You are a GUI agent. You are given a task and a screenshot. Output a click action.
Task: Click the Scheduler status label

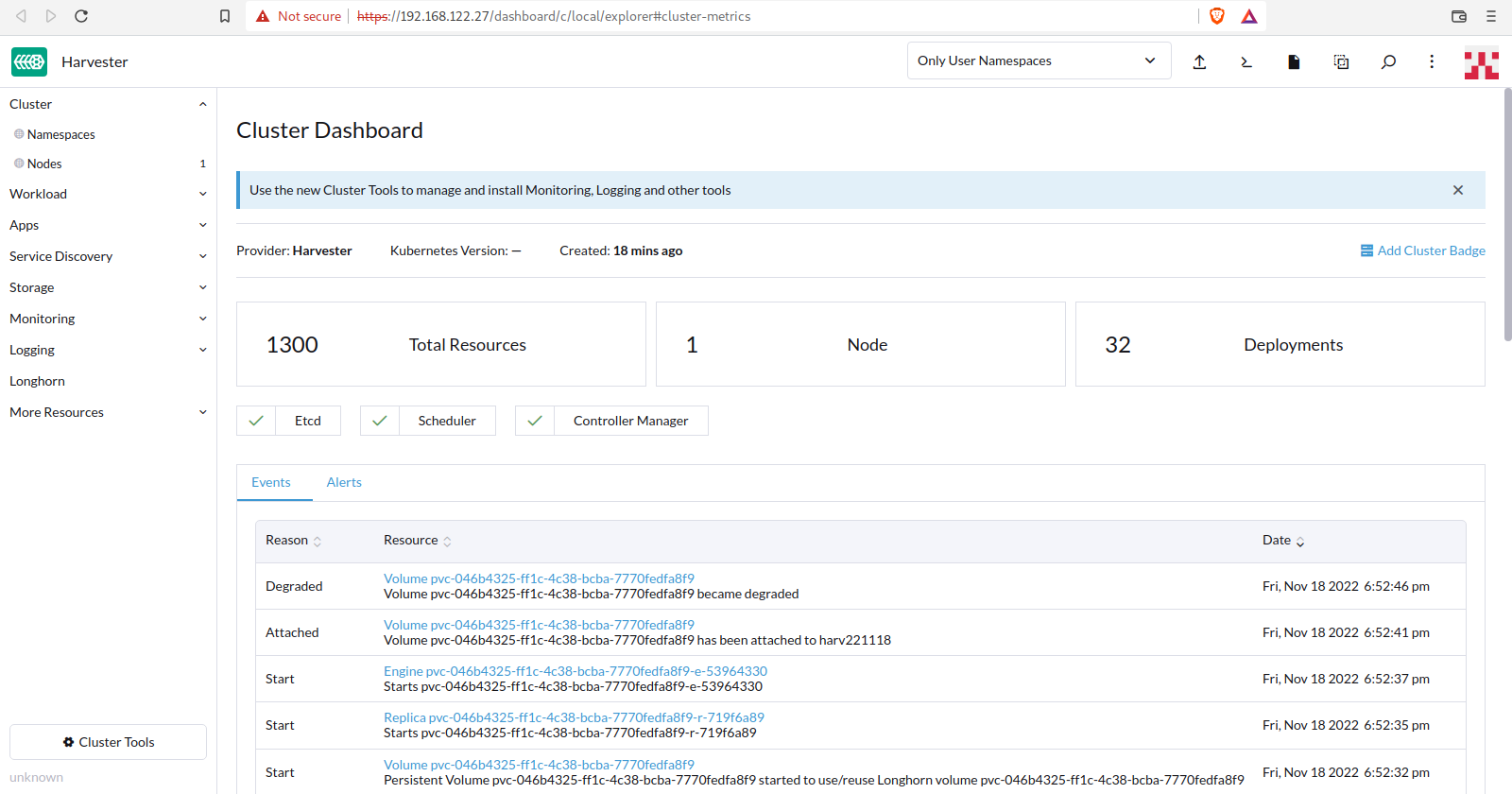[x=447, y=421]
